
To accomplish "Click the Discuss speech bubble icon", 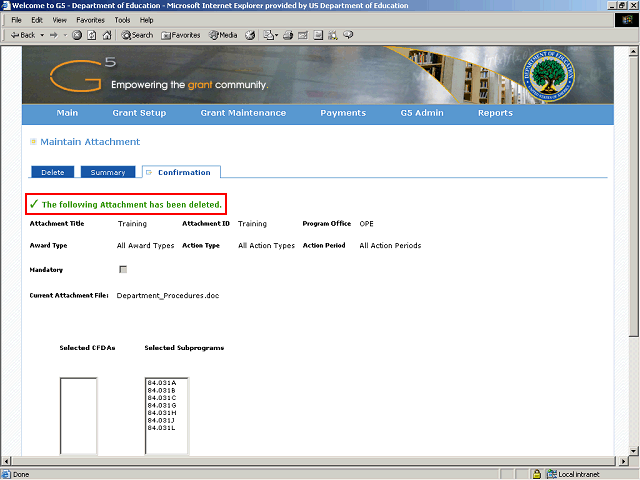I will click(348, 35).
